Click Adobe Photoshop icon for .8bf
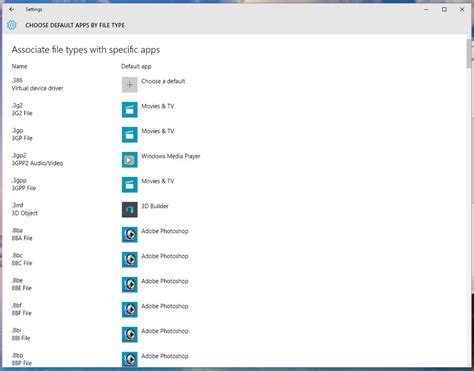 click(130, 310)
